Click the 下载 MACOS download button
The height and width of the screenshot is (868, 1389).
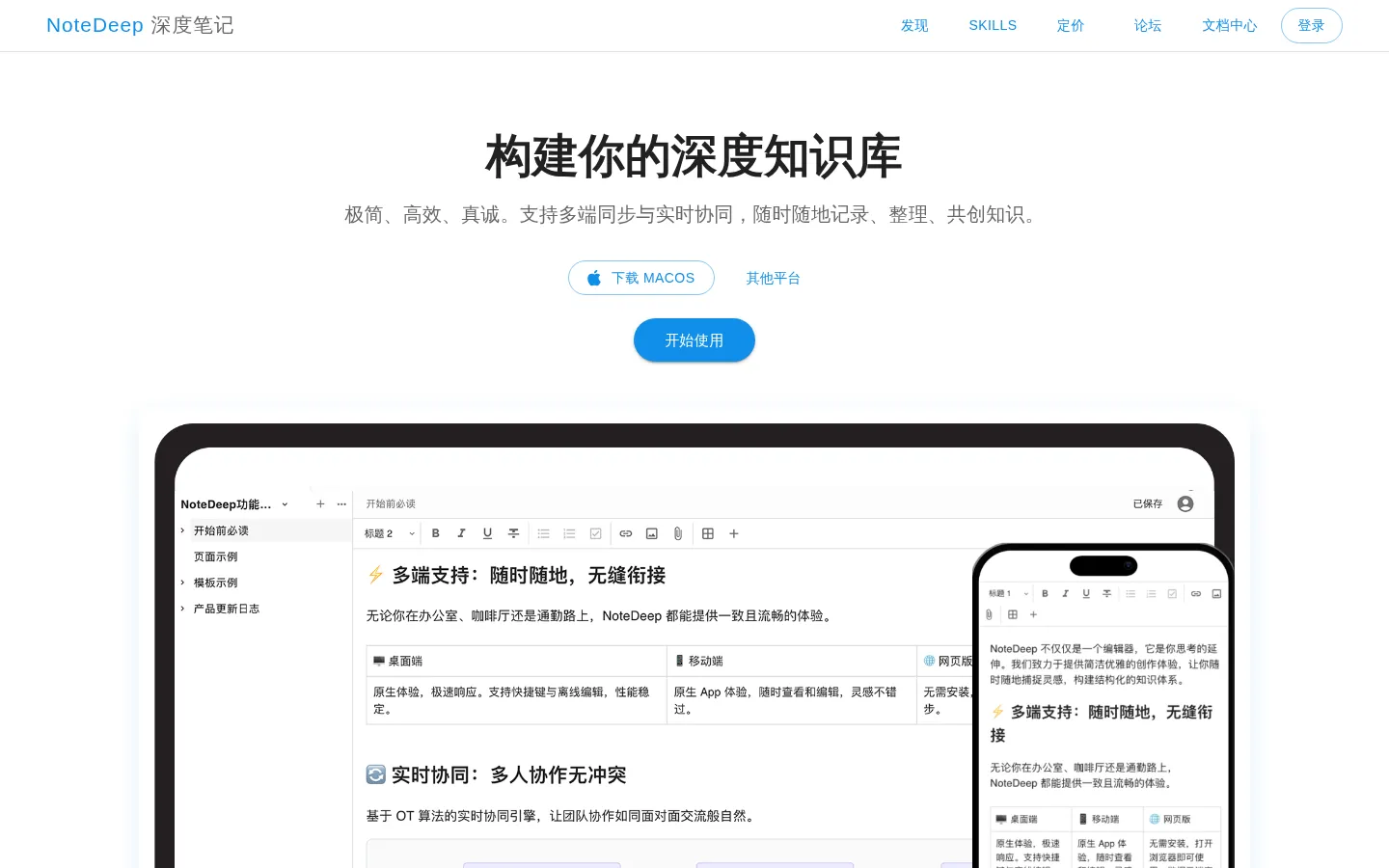click(641, 278)
